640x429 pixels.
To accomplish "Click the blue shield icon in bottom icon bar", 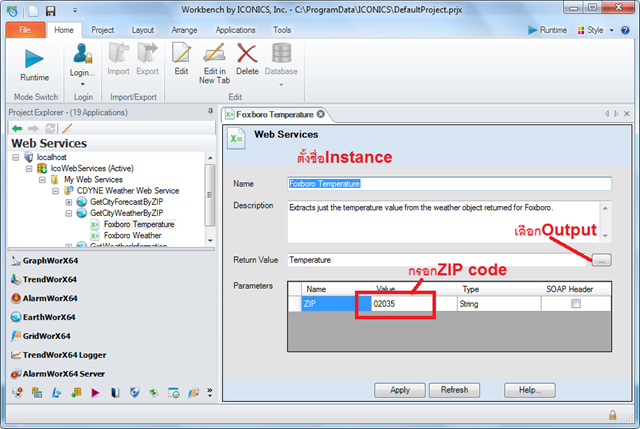I will pos(134,393).
